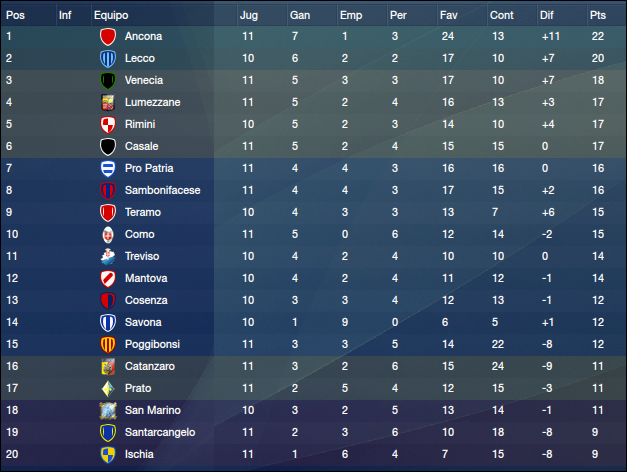This screenshot has height=472, width=627.
Task: Open the Rimini checkered red crest
Action: (x=108, y=124)
